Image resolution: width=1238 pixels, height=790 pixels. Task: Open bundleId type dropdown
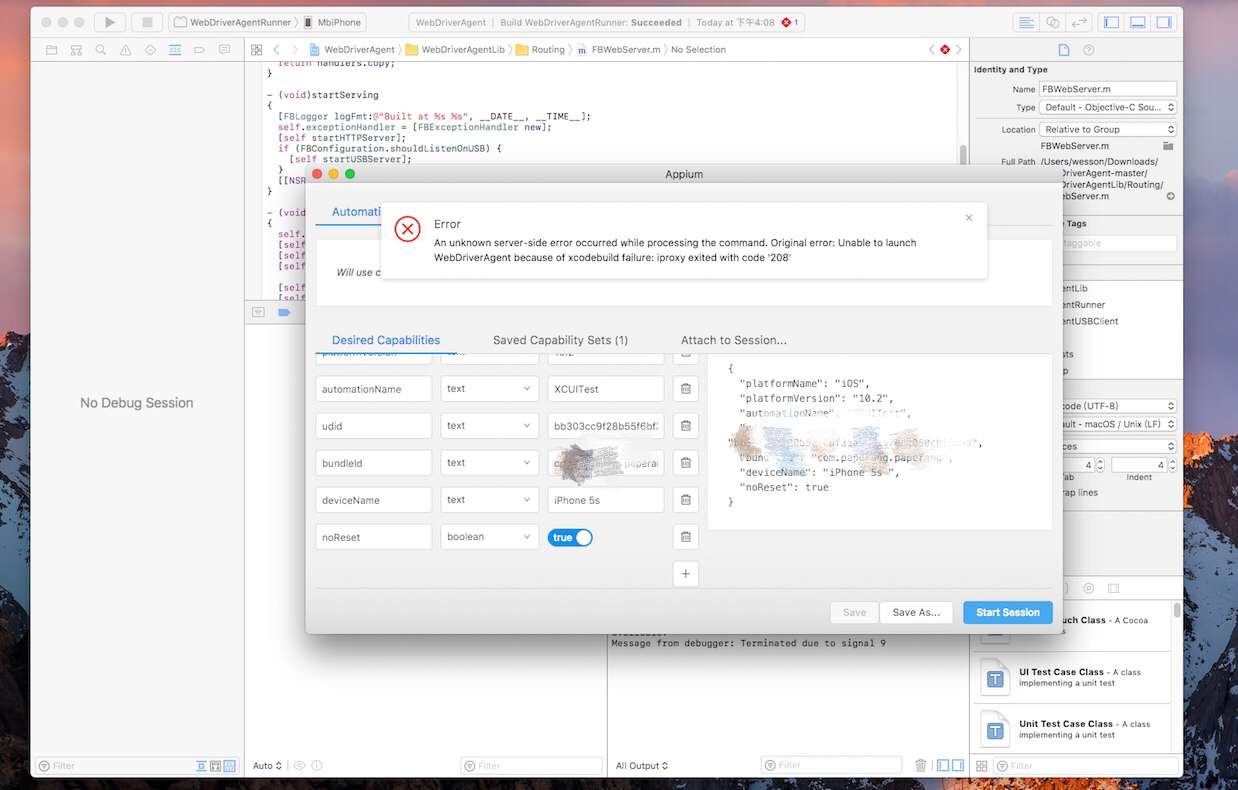point(490,463)
